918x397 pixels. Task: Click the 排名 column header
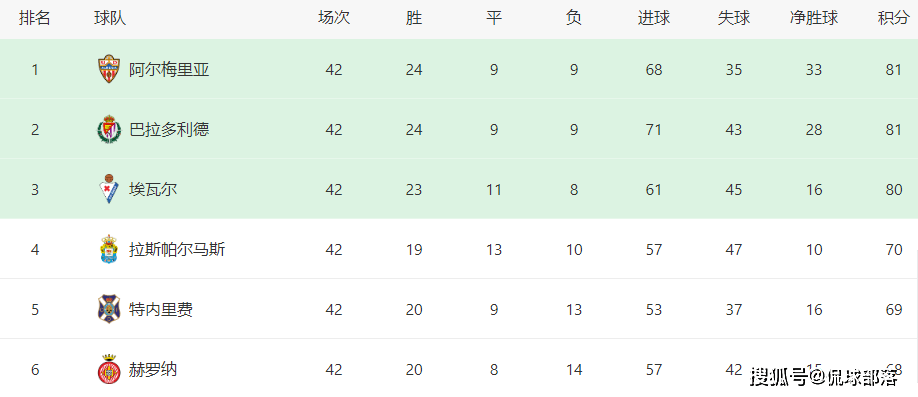coord(35,18)
